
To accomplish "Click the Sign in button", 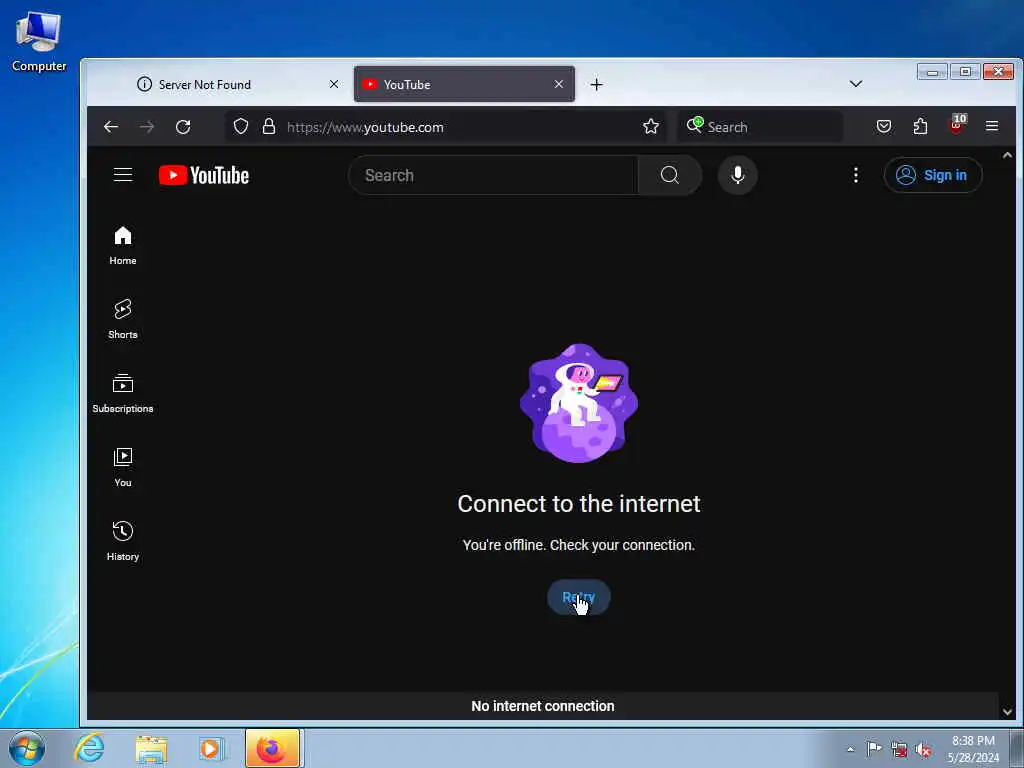I will [x=933, y=175].
